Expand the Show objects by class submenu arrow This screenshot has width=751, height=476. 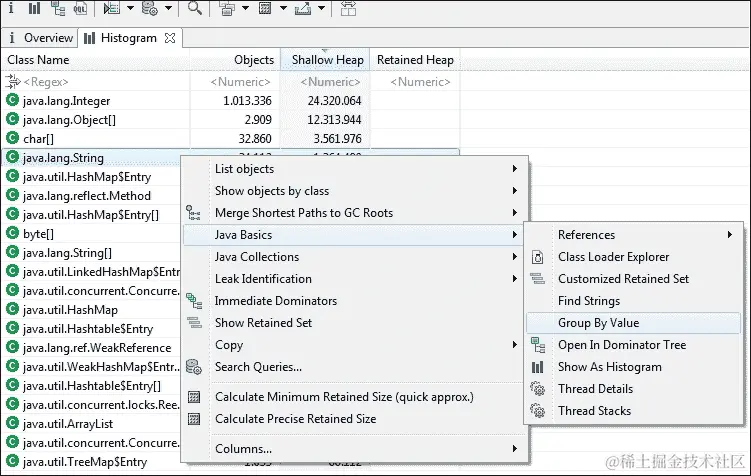[x=514, y=191]
